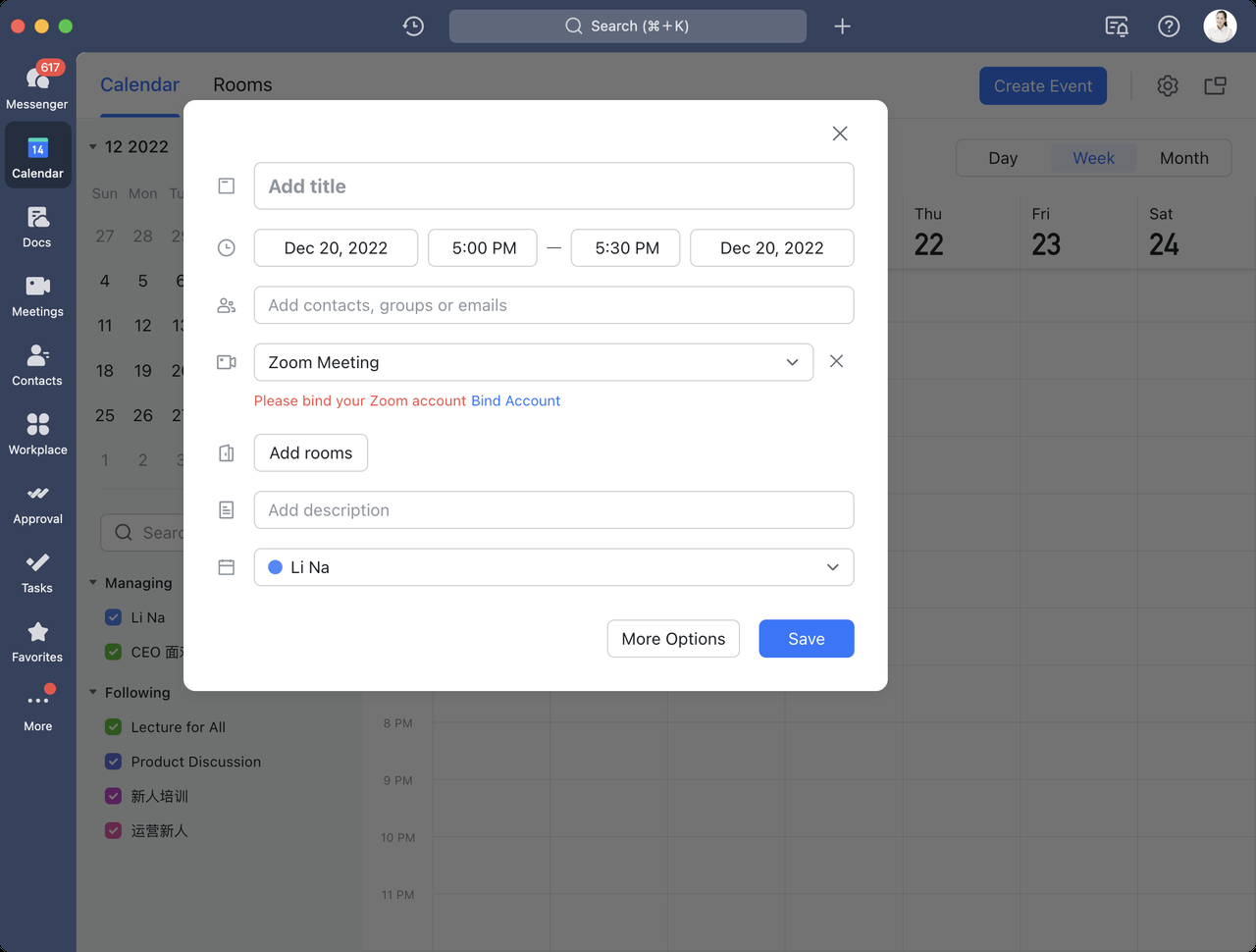Toggle the Li Na calendar checkbox
The width and height of the screenshot is (1256, 952).
point(114,617)
